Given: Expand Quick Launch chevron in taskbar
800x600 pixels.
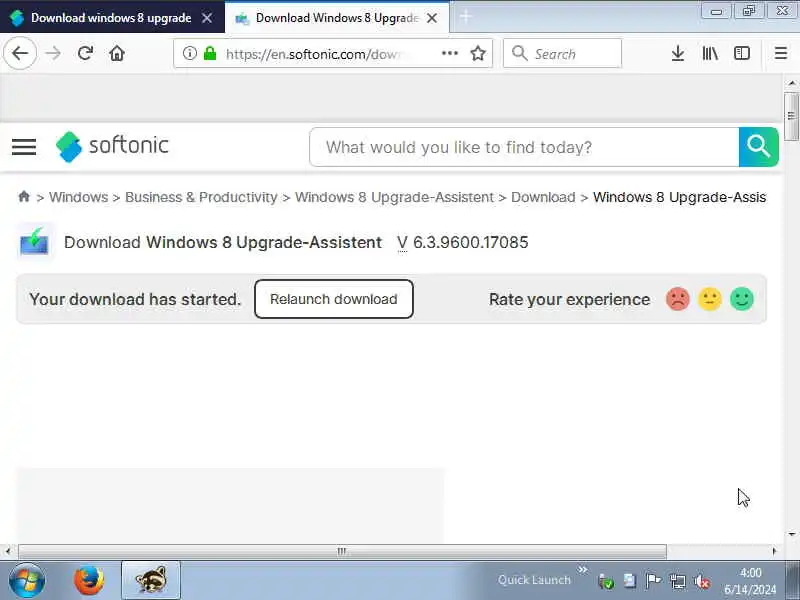Looking at the screenshot, I should tap(582, 569).
